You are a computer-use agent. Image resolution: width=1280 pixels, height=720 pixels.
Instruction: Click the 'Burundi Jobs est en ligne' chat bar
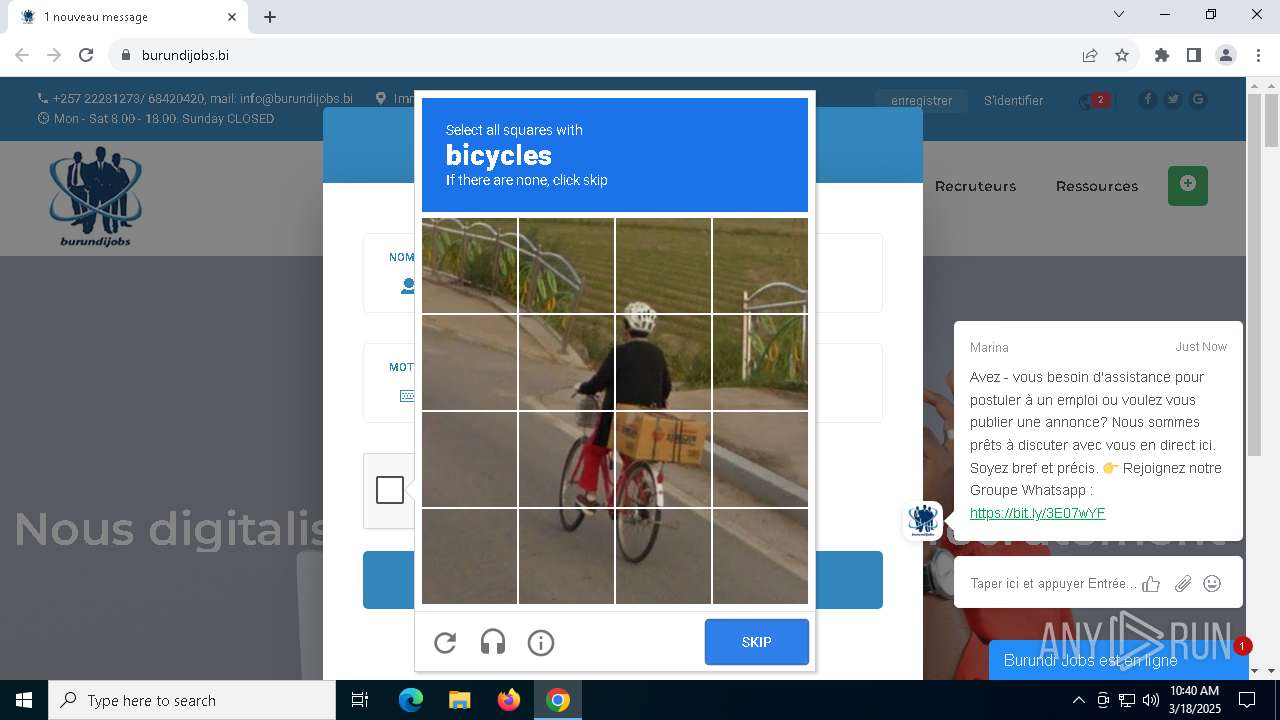1117,660
